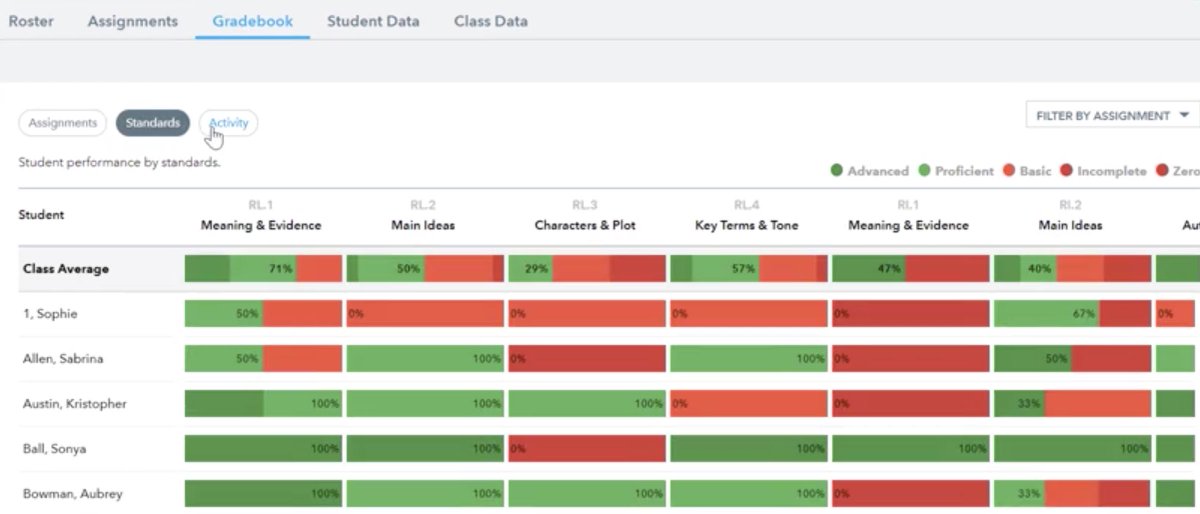Click Sophie's 0% Characters & Plot bar
This screenshot has width=1200, height=514.
(x=586, y=314)
